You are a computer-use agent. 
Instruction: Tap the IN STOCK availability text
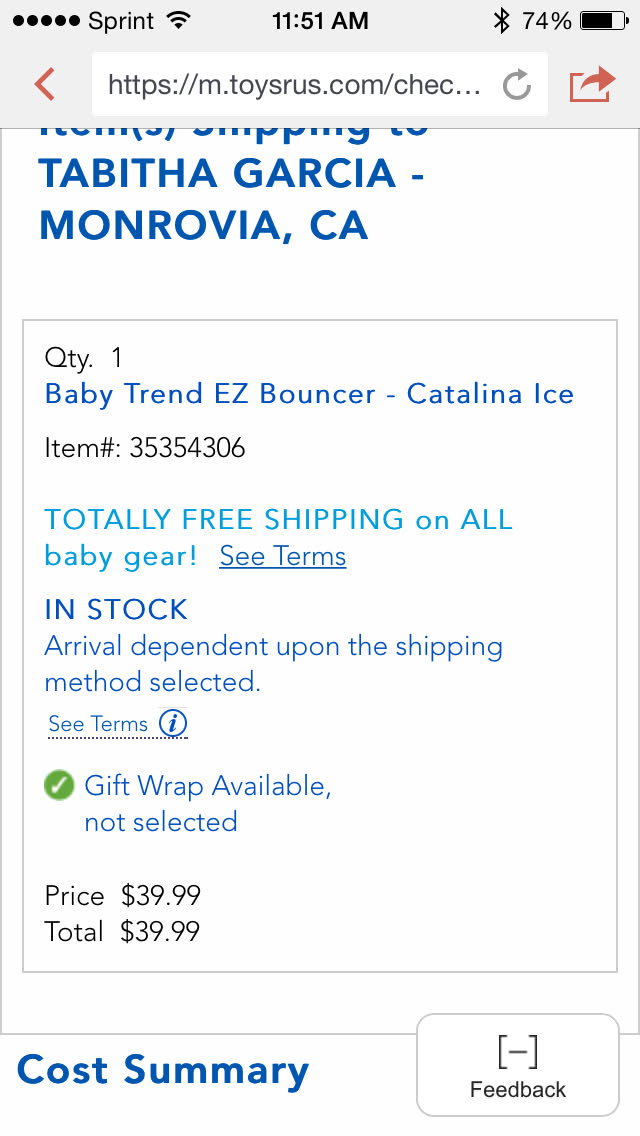(116, 609)
